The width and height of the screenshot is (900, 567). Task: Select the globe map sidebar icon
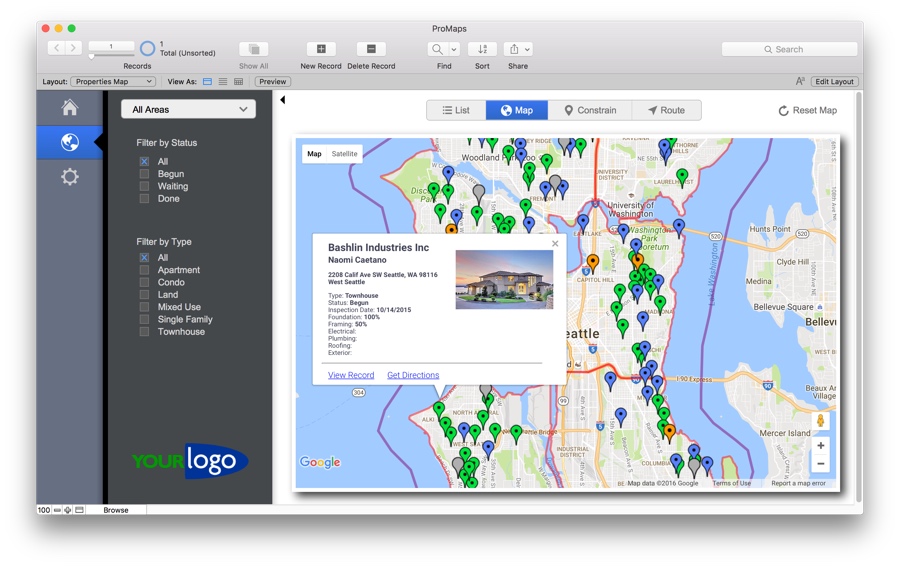(x=69, y=142)
